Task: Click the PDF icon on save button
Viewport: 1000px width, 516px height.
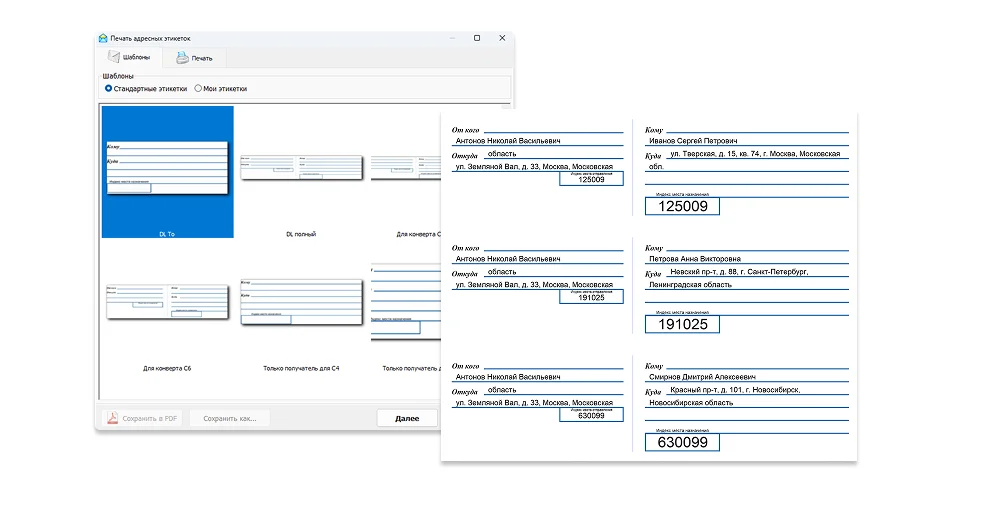Action: [112, 418]
